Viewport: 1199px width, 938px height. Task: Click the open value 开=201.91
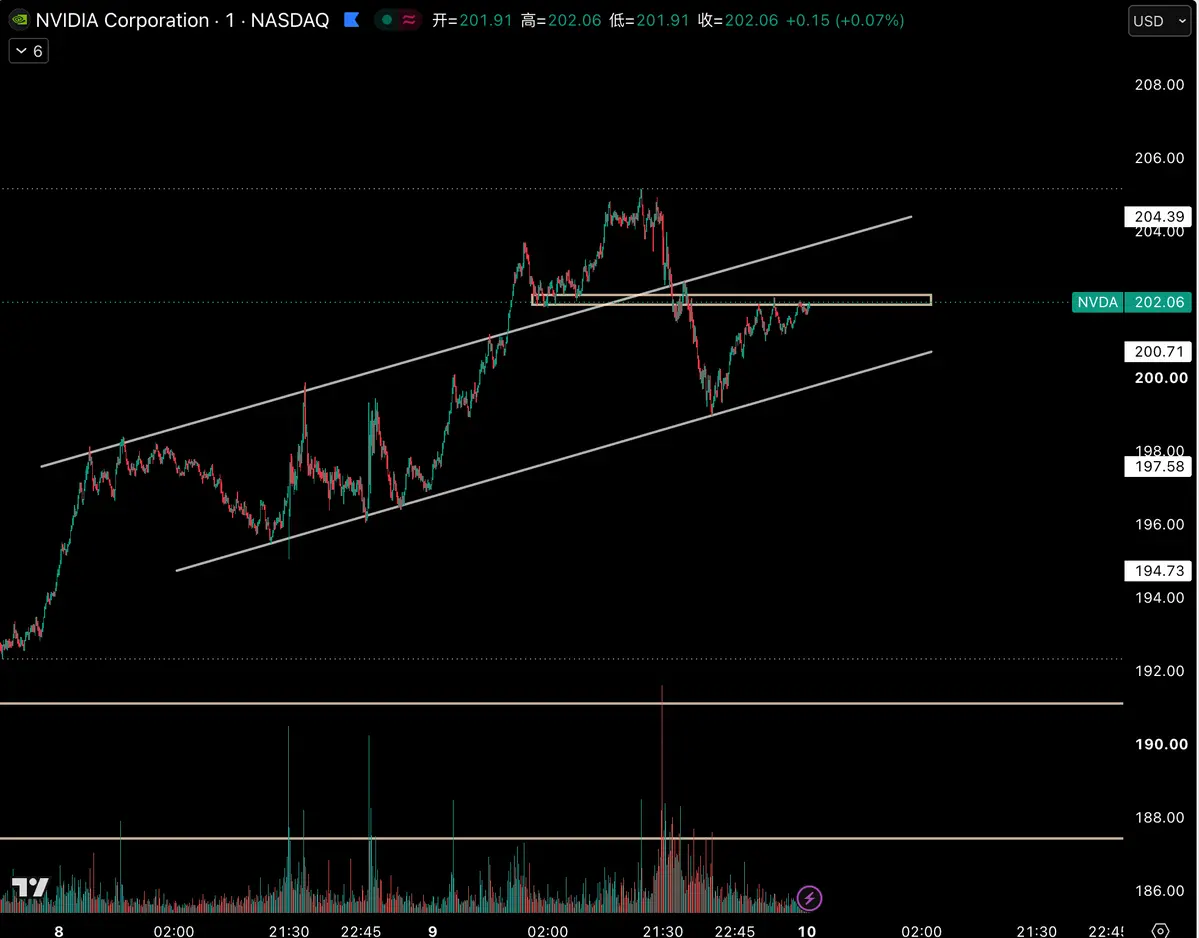click(x=472, y=21)
